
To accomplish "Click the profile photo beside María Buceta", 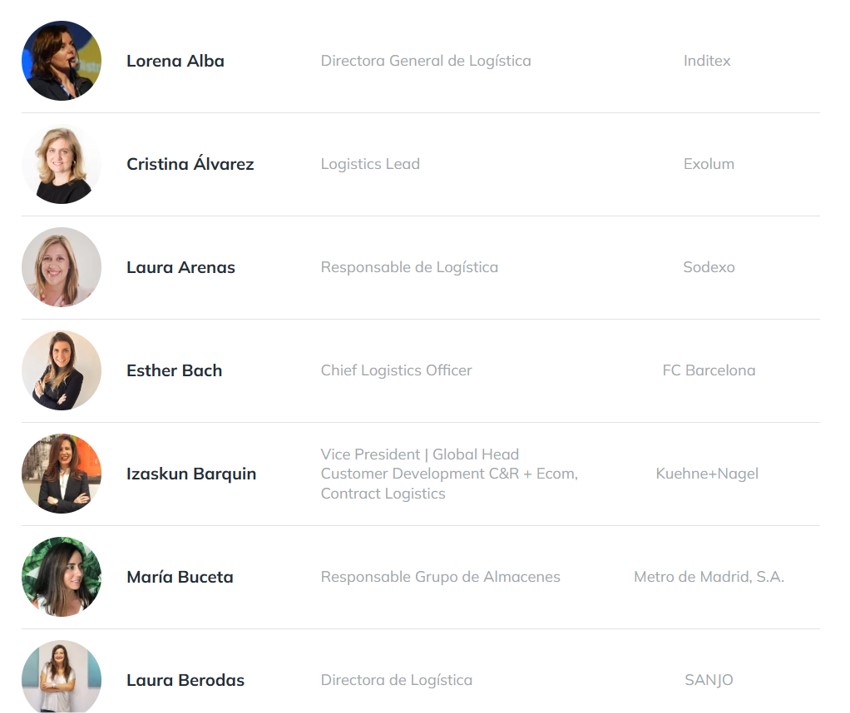I will pyautogui.click(x=61, y=576).
